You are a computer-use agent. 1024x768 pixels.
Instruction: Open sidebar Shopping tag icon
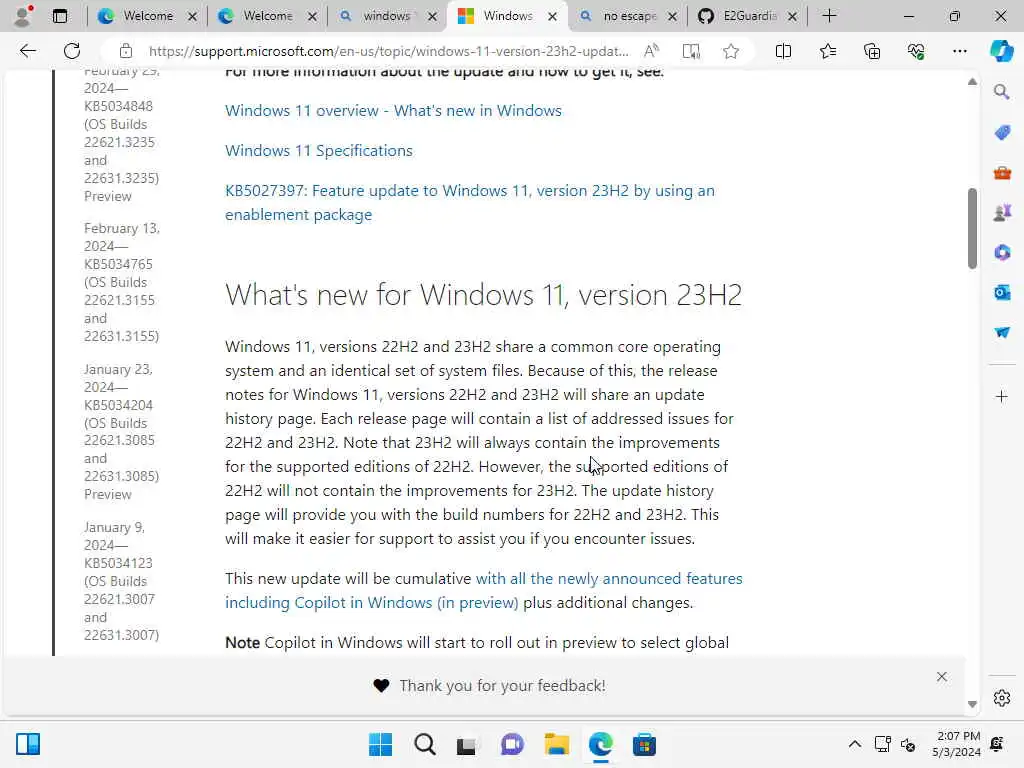1002,133
